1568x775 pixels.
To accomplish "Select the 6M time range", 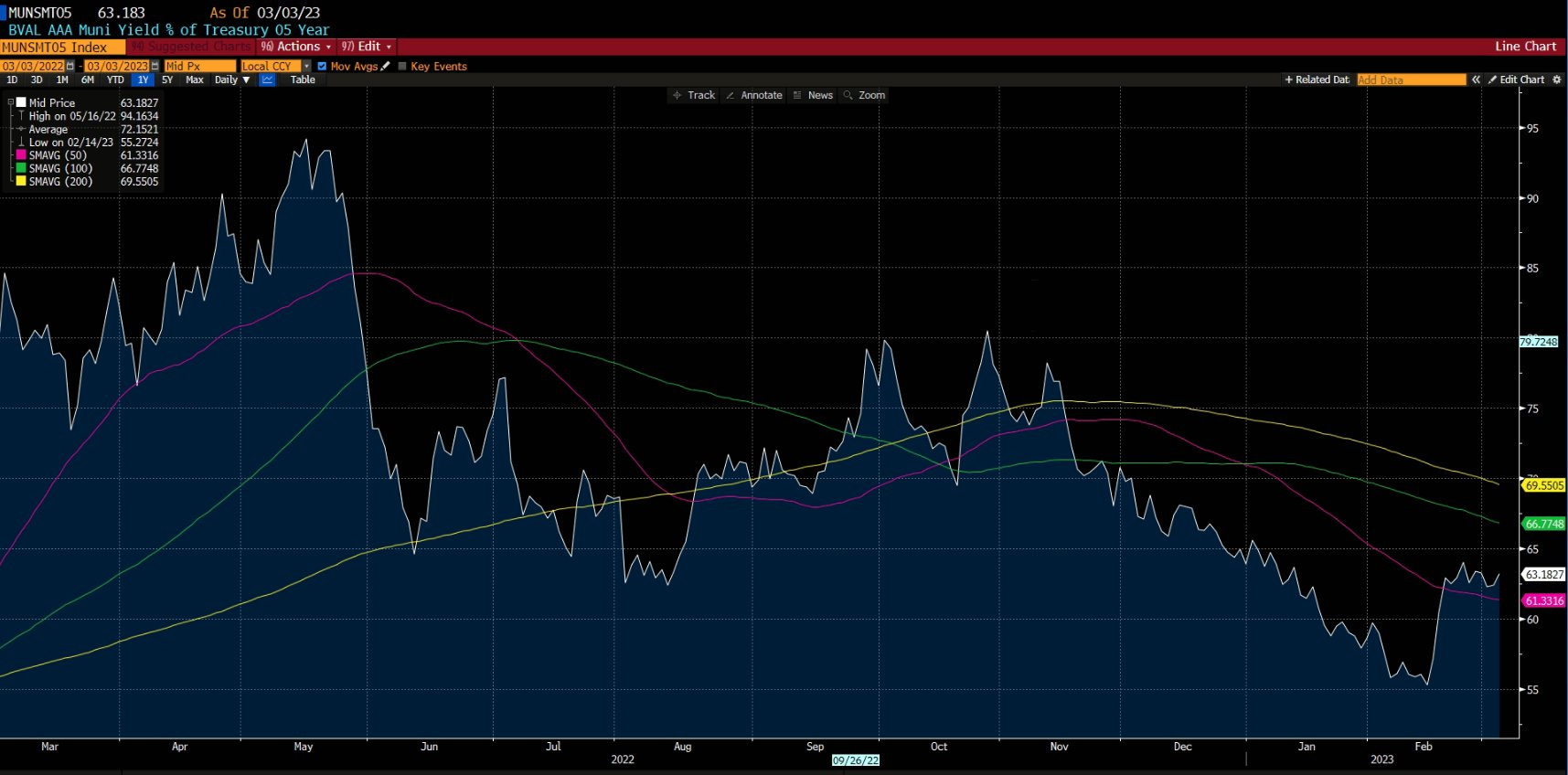I will coord(88,80).
